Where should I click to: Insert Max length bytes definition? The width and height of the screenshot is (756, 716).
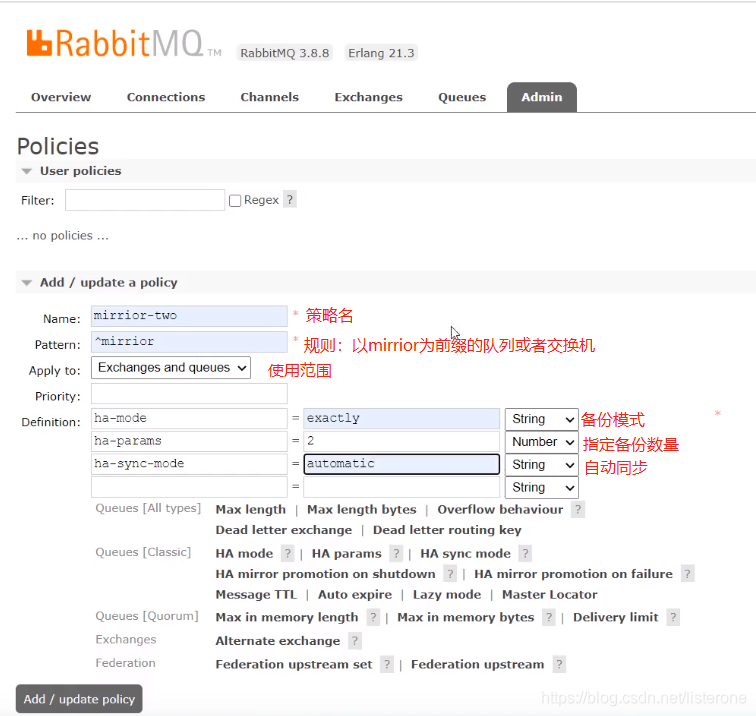pos(362,510)
